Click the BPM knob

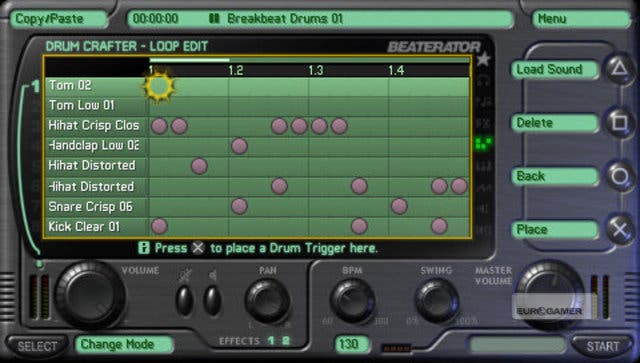(x=353, y=301)
